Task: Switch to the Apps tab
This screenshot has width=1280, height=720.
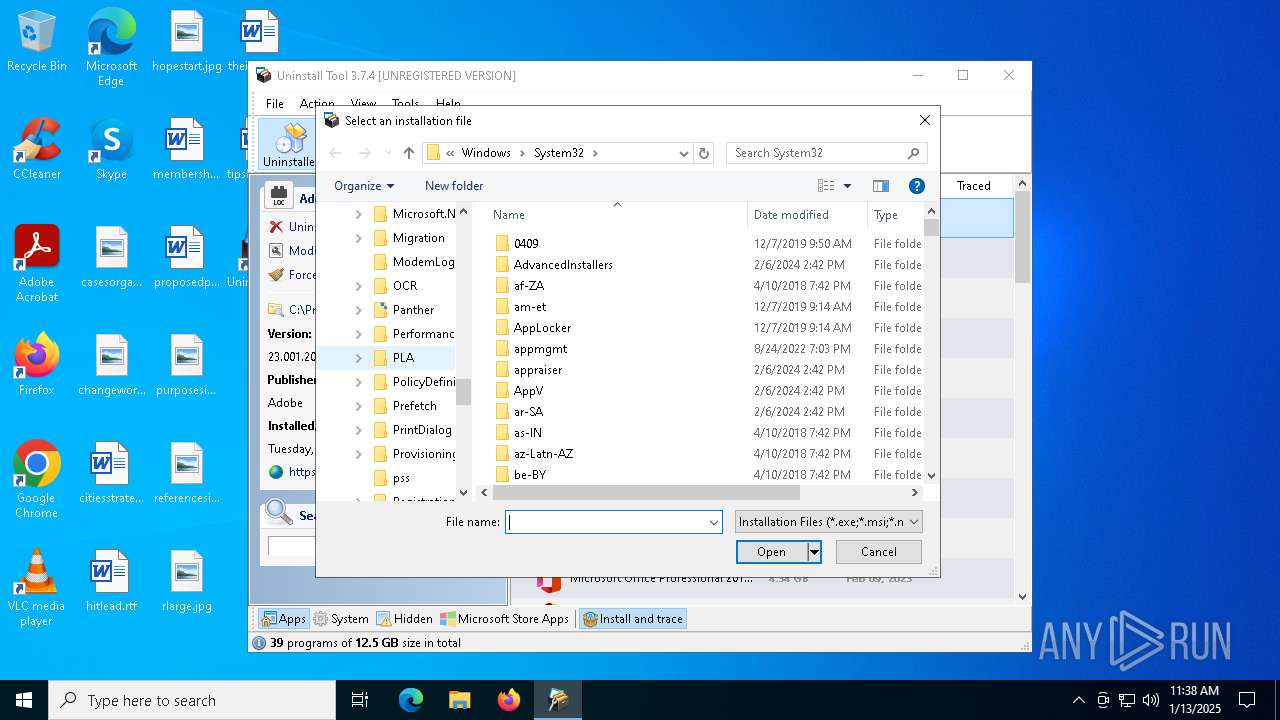Action: pyautogui.click(x=284, y=619)
